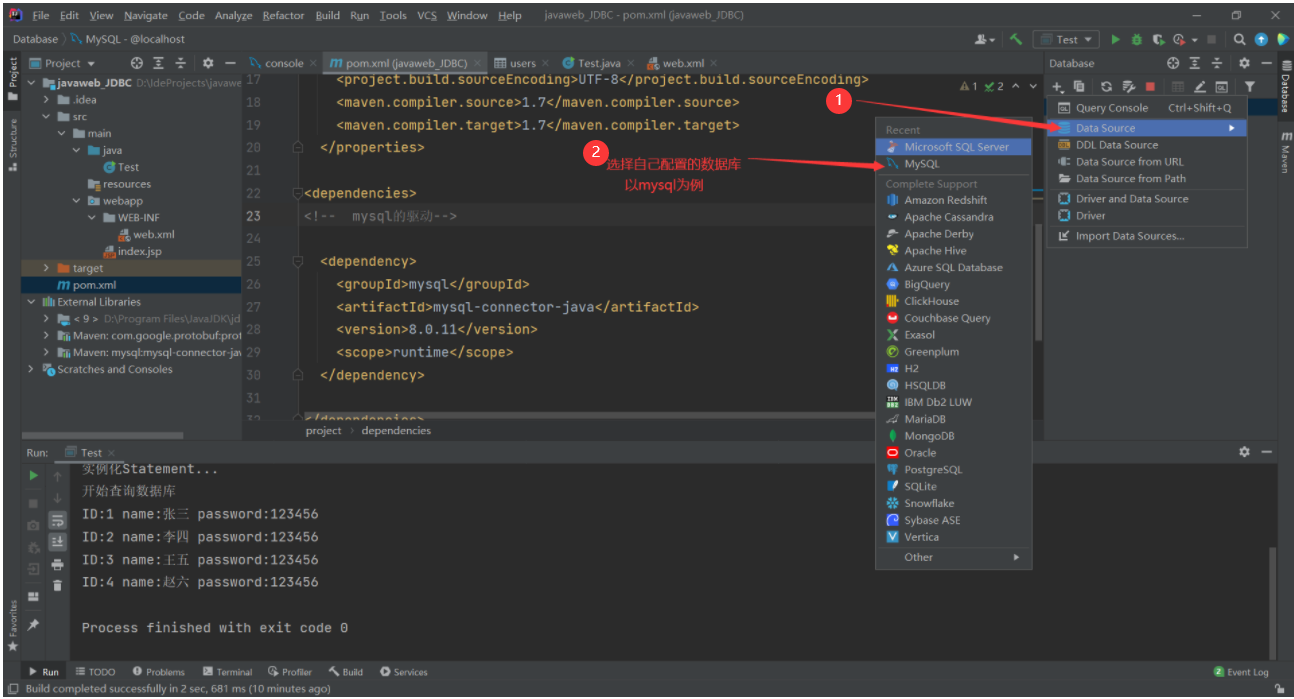Click Debug bug icon in main toolbar

click(1137, 39)
